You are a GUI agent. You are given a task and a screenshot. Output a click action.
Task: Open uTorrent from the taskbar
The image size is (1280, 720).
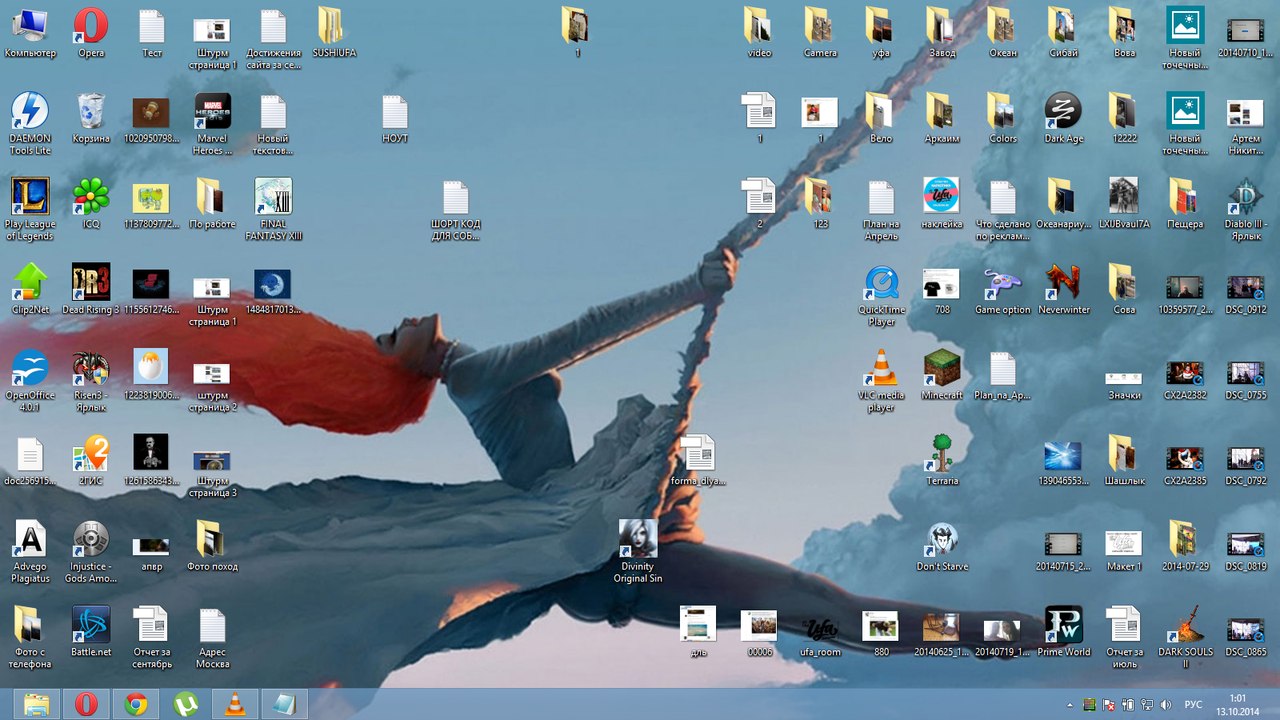pyautogui.click(x=185, y=704)
